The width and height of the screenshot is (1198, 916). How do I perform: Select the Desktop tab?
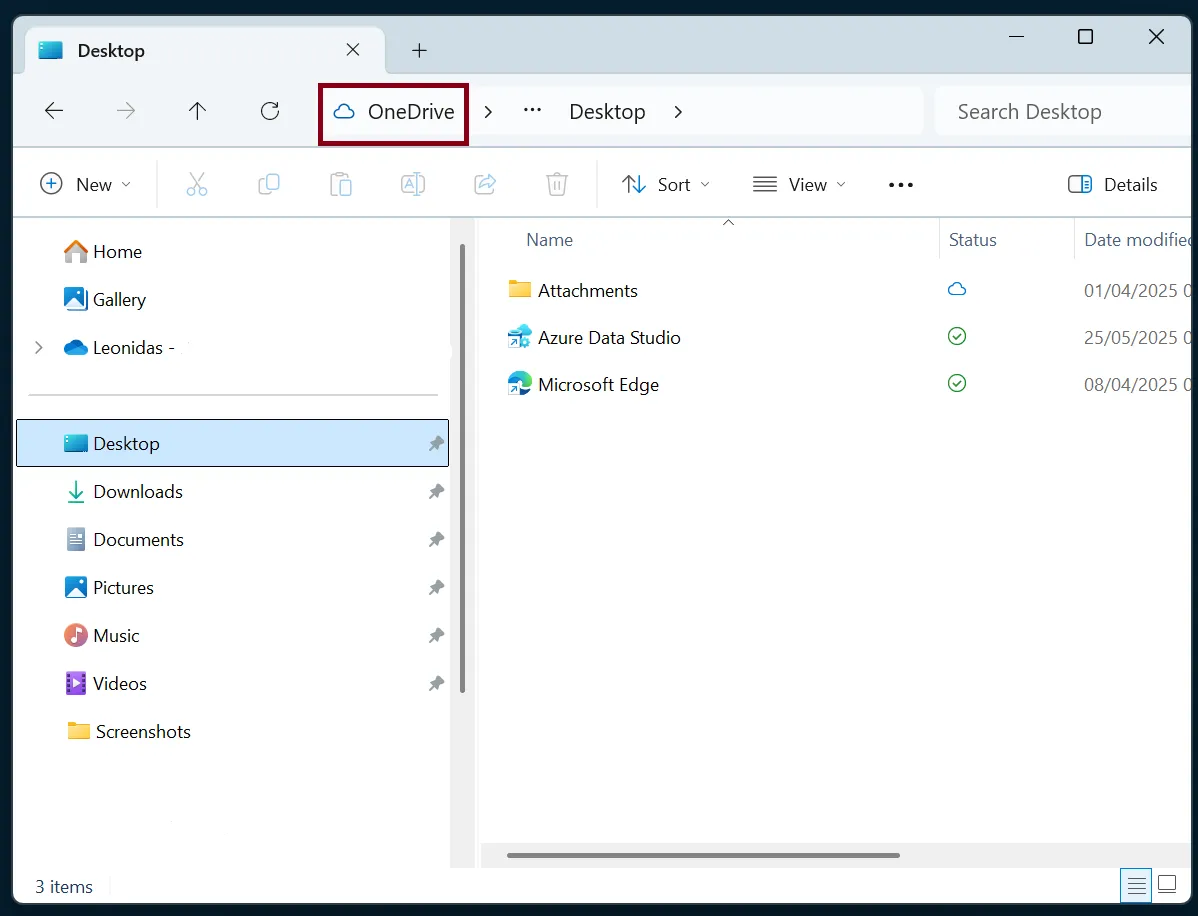pyautogui.click(x=205, y=50)
